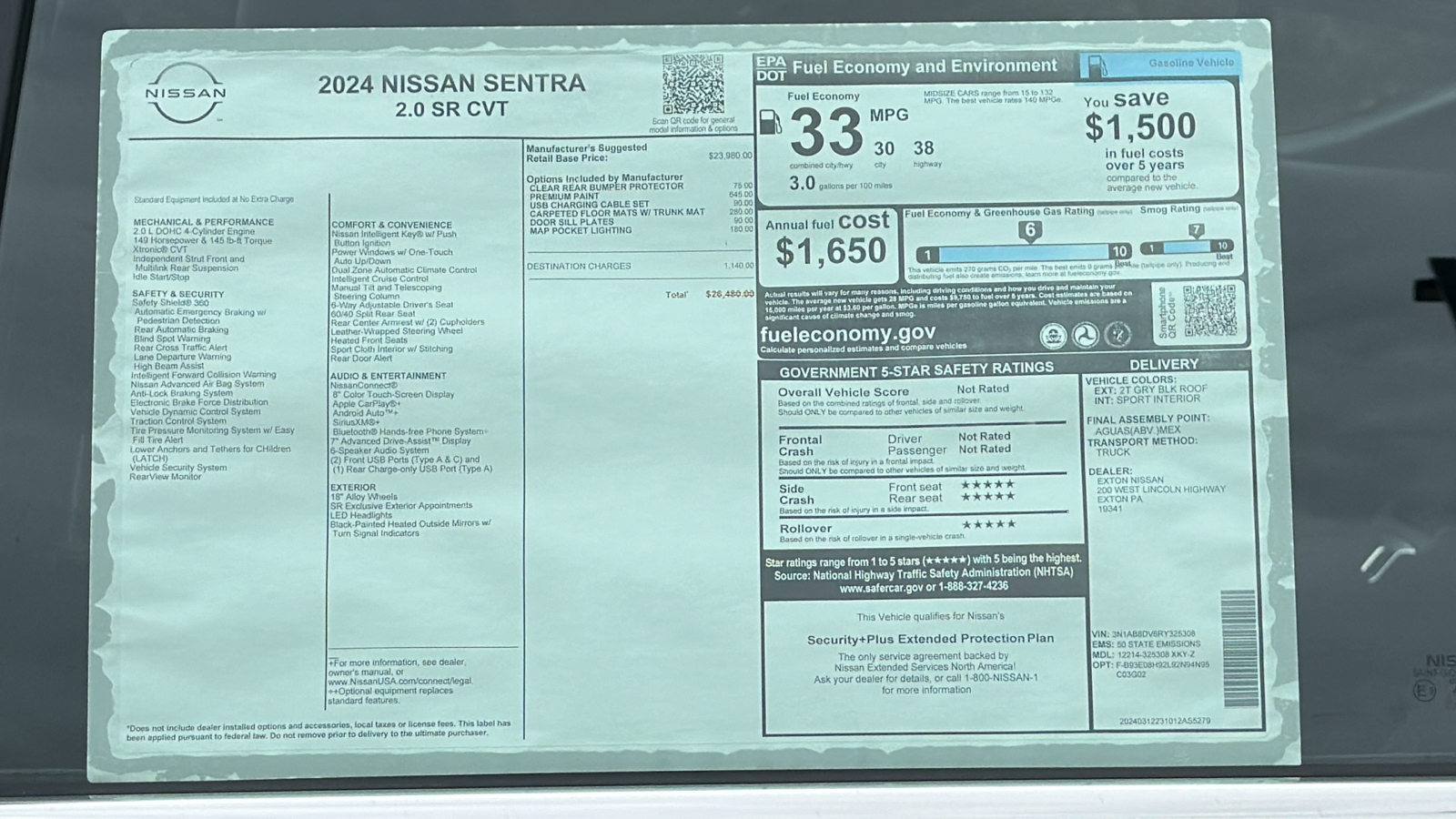Click the QR code for model information
The height and width of the screenshot is (819, 1456).
tap(693, 85)
